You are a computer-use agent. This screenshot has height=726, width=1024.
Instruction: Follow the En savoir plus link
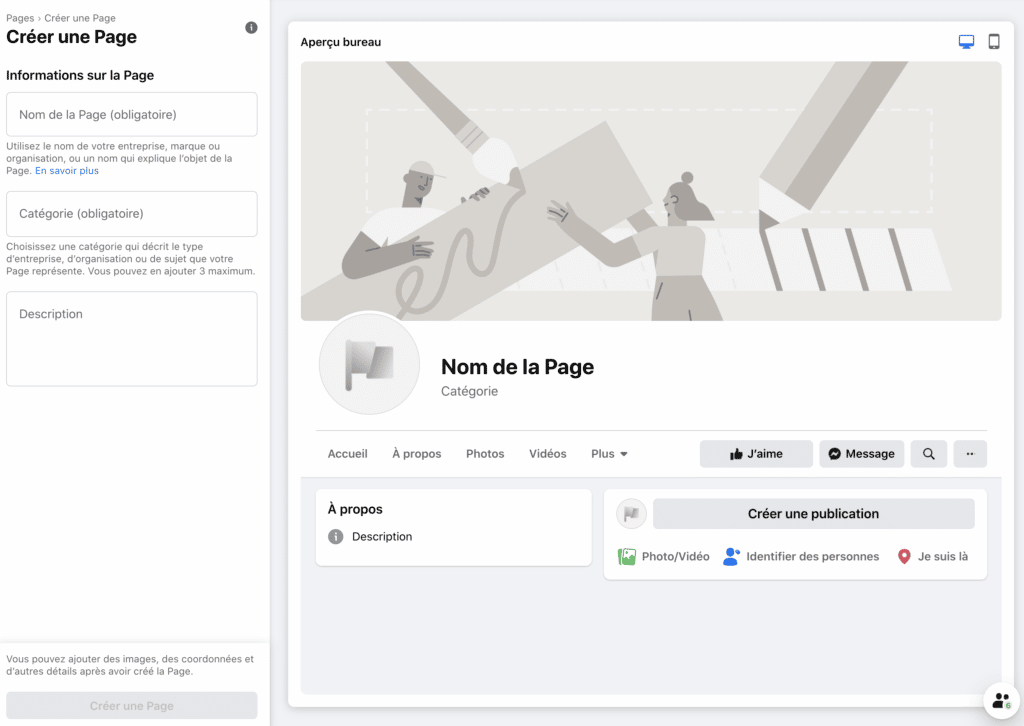[x=67, y=171]
